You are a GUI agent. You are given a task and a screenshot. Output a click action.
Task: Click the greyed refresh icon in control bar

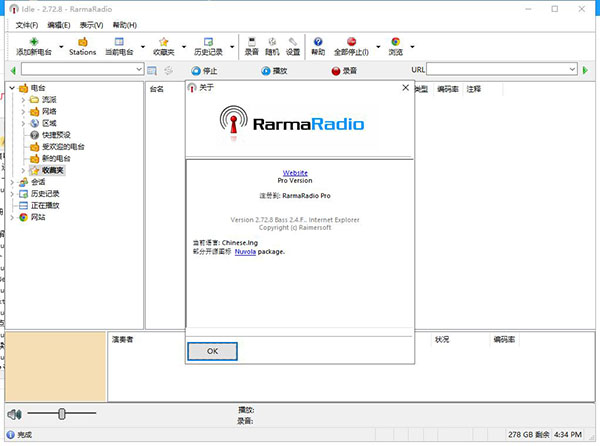(x=168, y=70)
